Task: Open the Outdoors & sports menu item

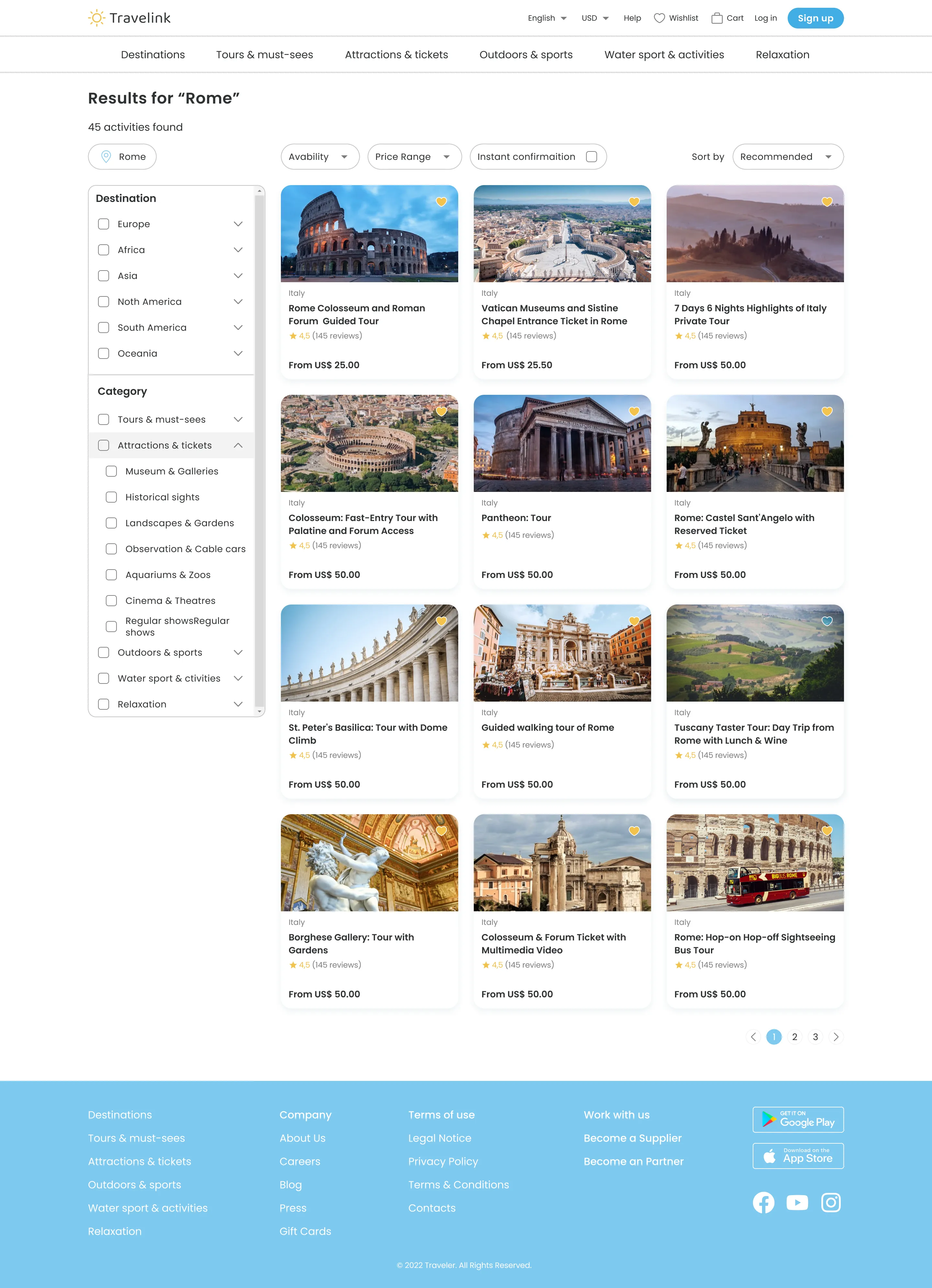Action: point(526,54)
